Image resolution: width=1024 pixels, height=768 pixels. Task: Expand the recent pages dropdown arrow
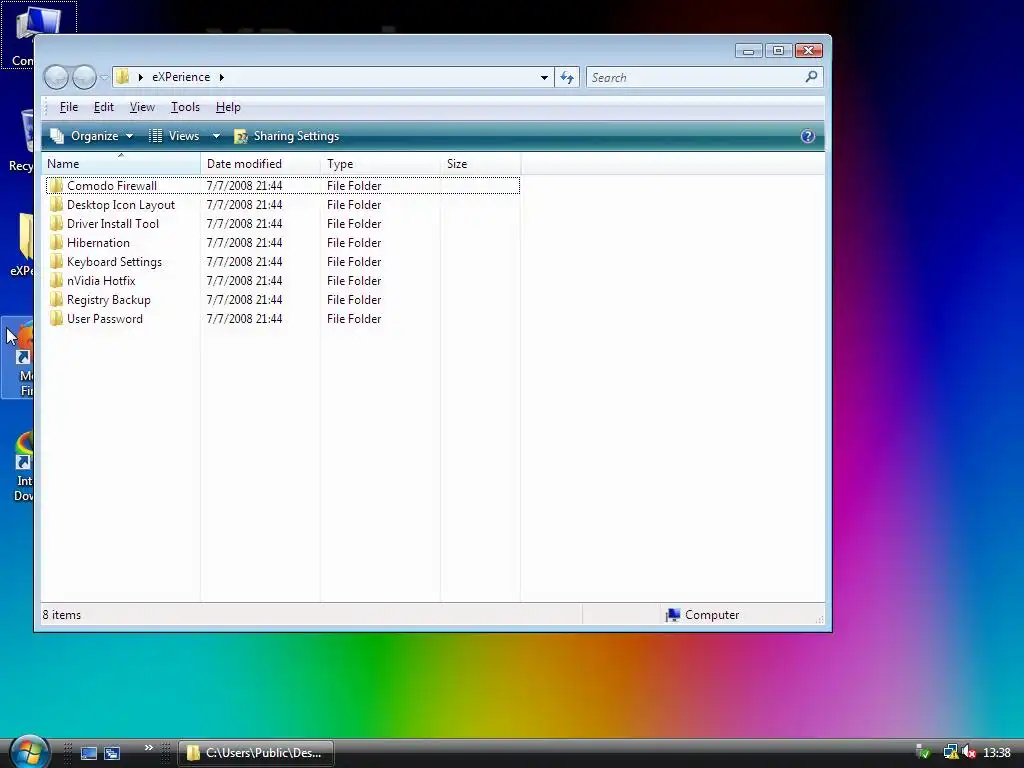pos(104,78)
